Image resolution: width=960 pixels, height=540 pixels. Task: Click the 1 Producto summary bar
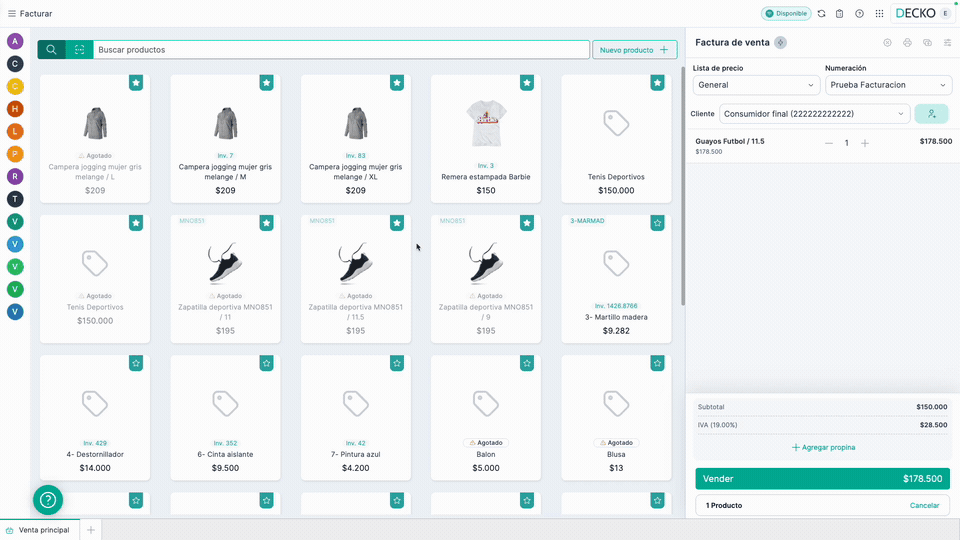(822, 506)
